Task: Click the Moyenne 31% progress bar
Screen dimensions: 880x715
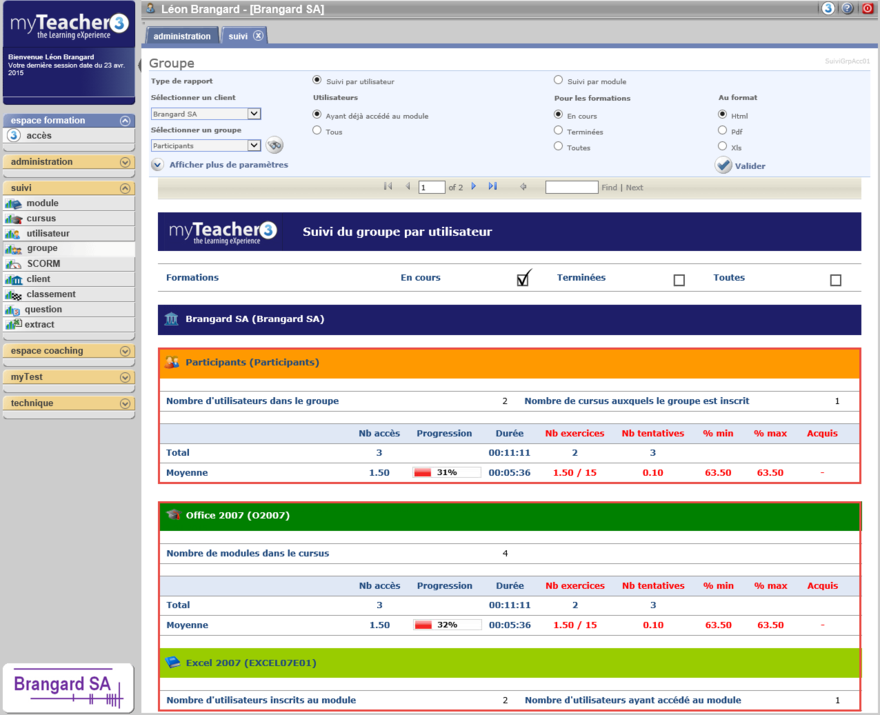Action: click(446, 473)
